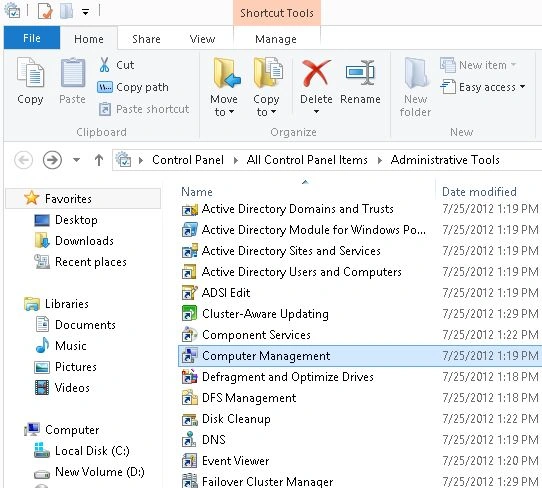Screen dimensions: 542x488
Task: Select Local Disk (C:) in navigation pane
Action: [x=92, y=451]
